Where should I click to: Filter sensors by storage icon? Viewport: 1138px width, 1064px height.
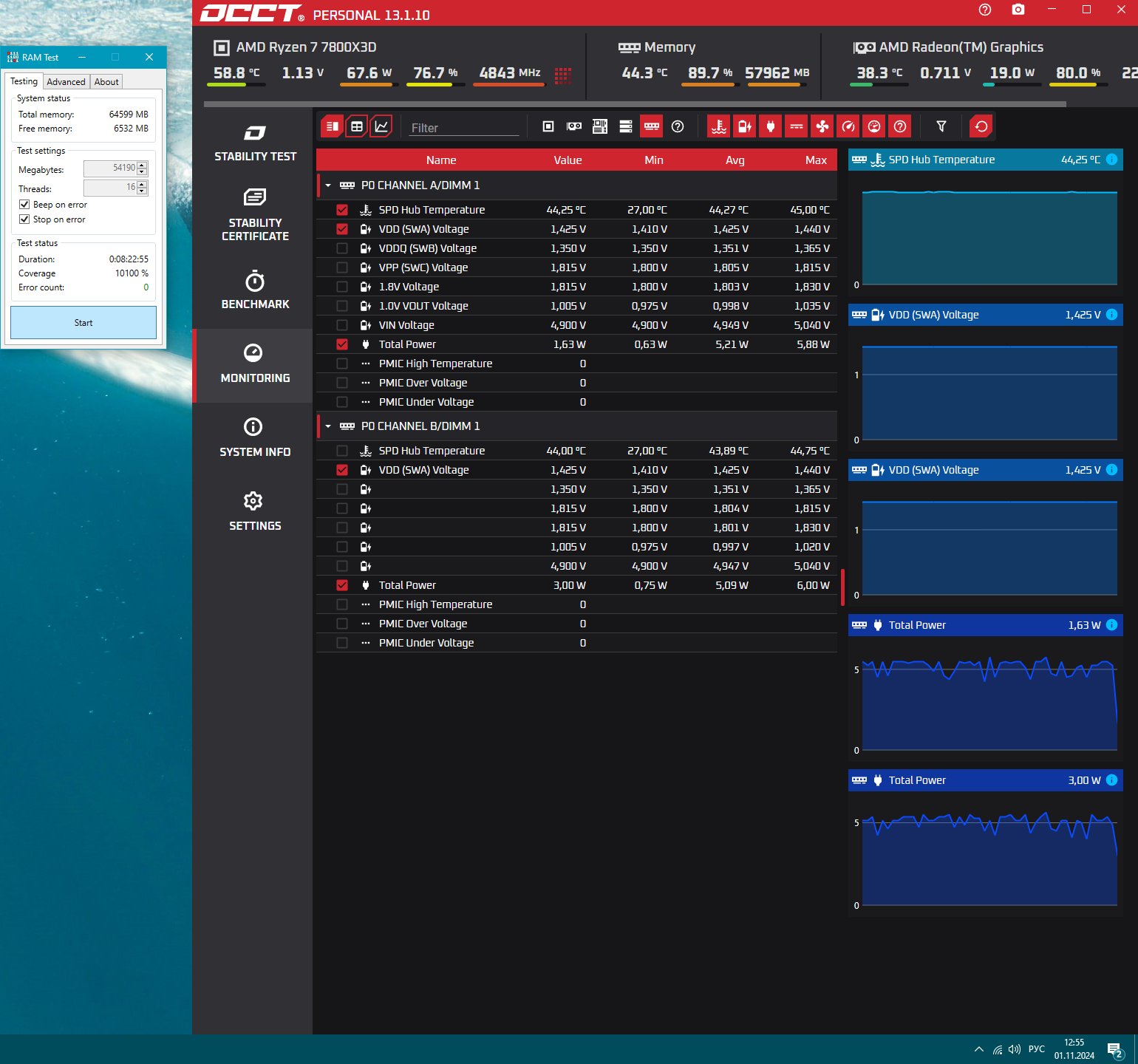click(626, 126)
